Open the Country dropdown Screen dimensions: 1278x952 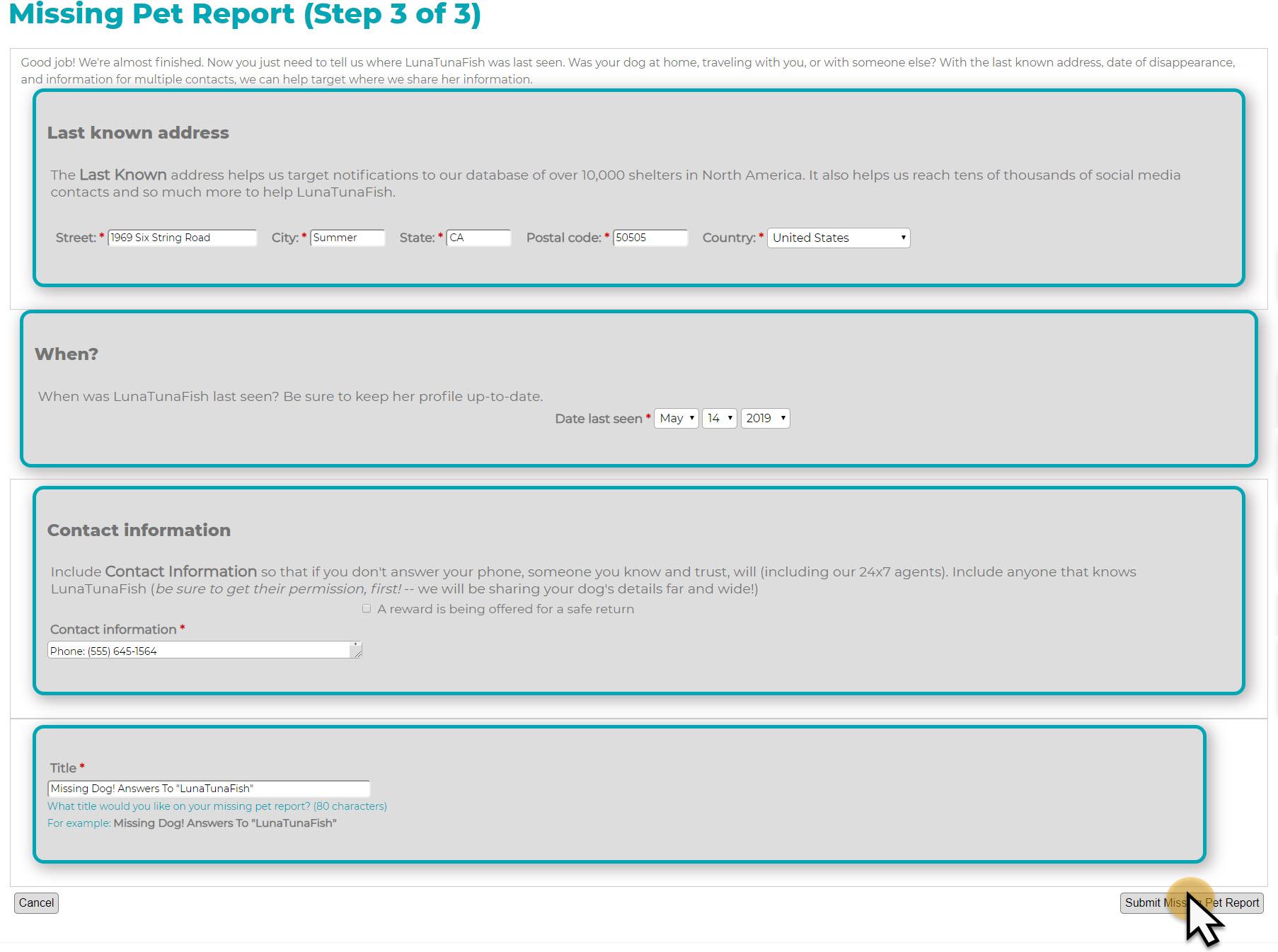coord(839,238)
